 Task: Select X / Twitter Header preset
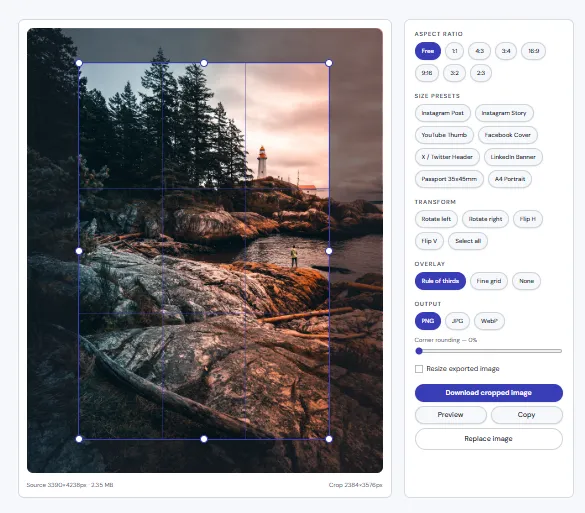click(x=447, y=157)
